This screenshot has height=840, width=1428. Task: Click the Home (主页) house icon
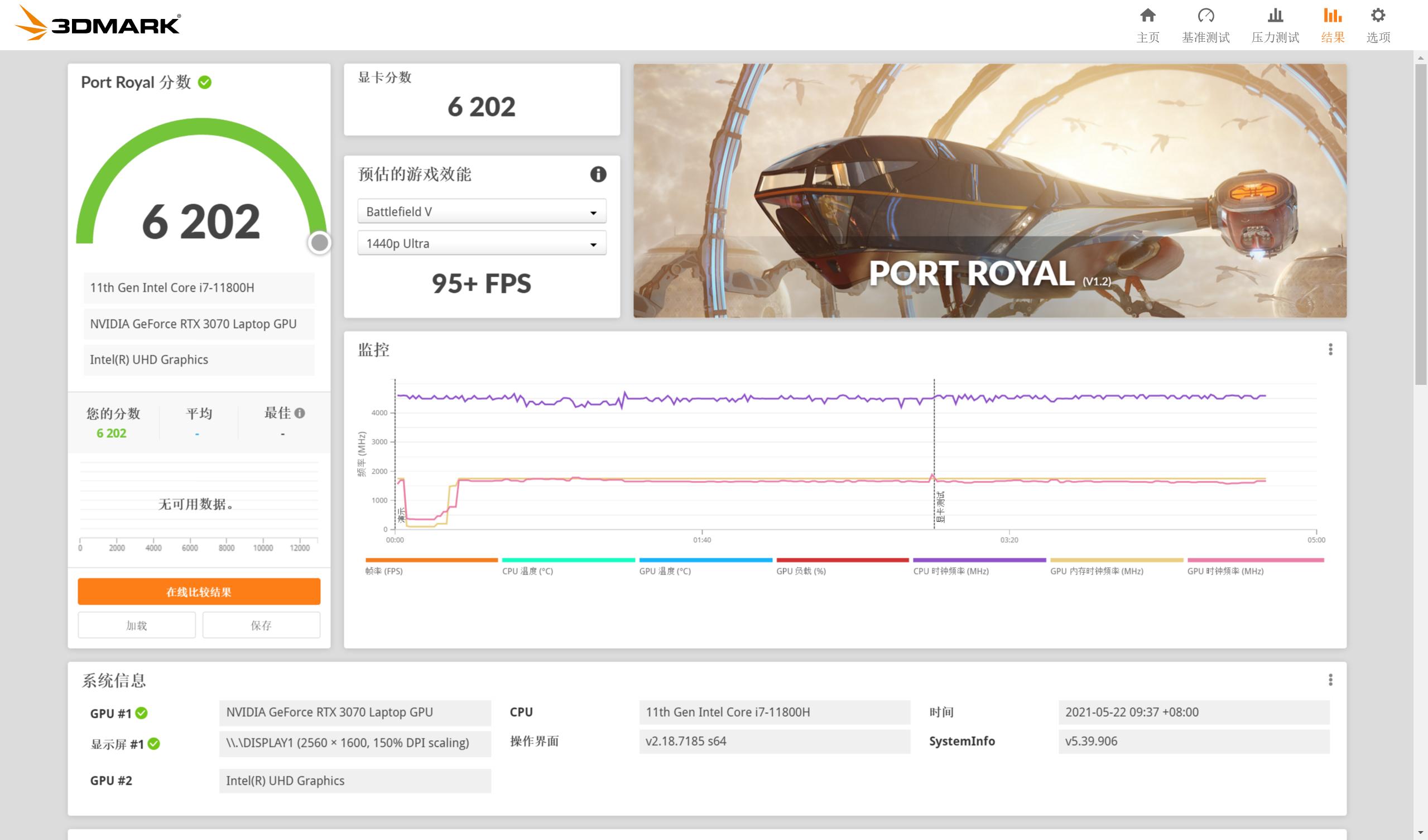click(1147, 16)
